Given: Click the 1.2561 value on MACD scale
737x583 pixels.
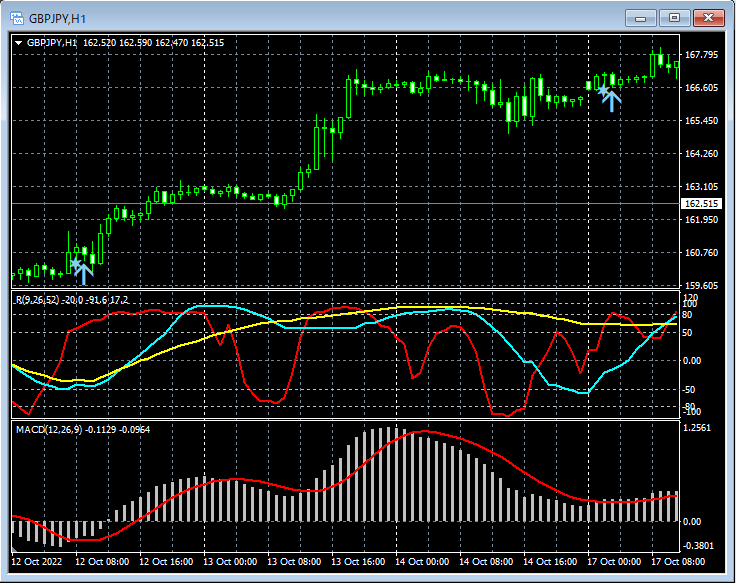Looking at the screenshot, I should 697,427.
